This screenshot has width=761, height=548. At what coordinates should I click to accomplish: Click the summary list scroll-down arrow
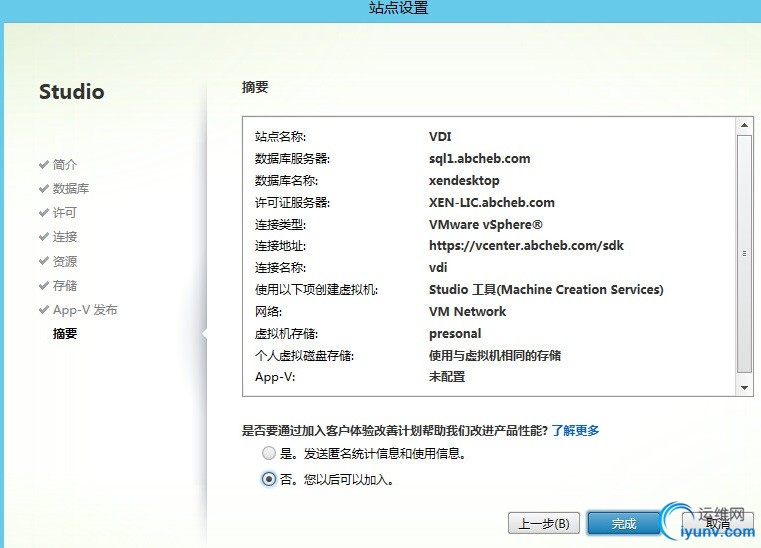(744, 387)
